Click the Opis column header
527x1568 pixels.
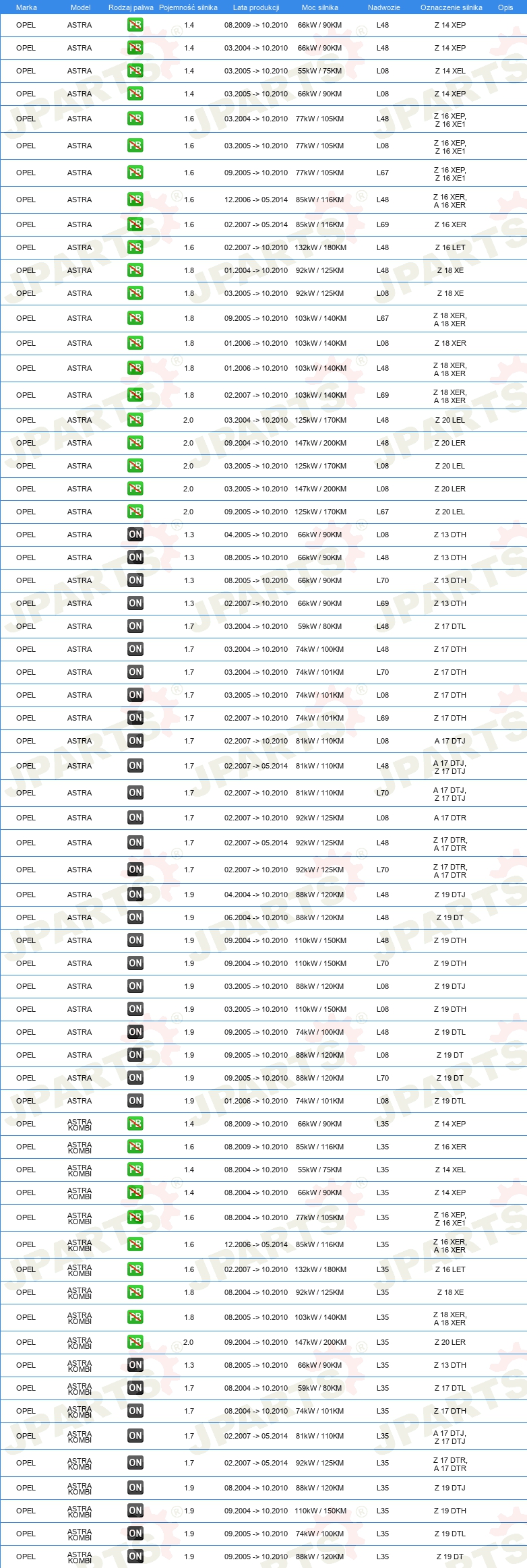point(505,7)
